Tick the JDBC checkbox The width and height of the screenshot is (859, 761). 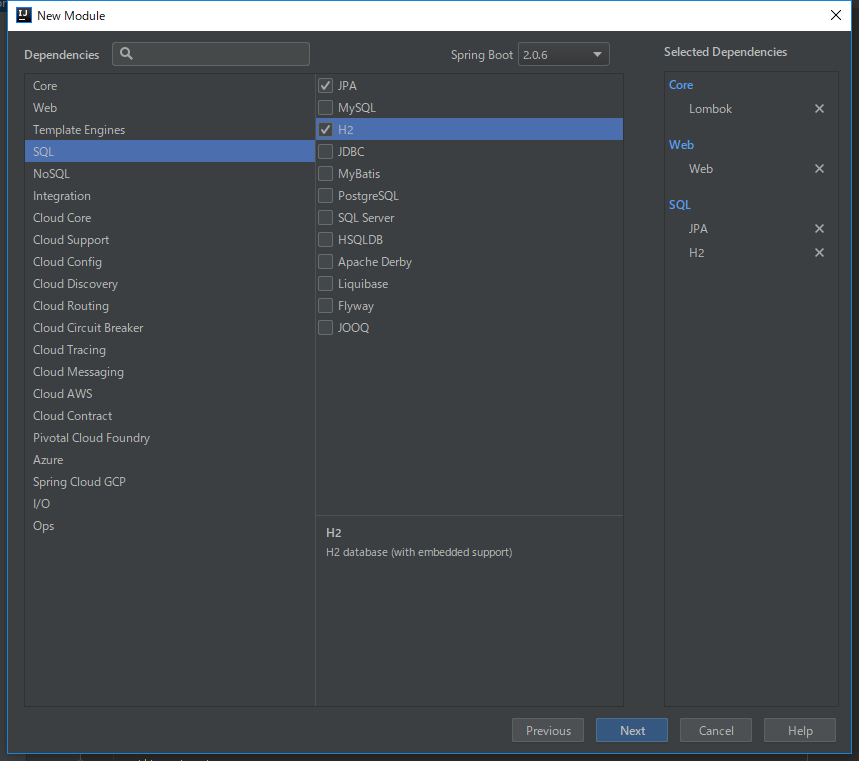325,151
